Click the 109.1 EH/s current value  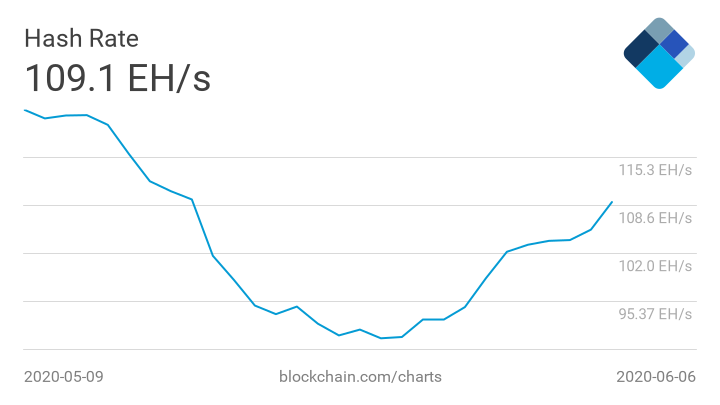pyautogui.click(x=117, y=77)
